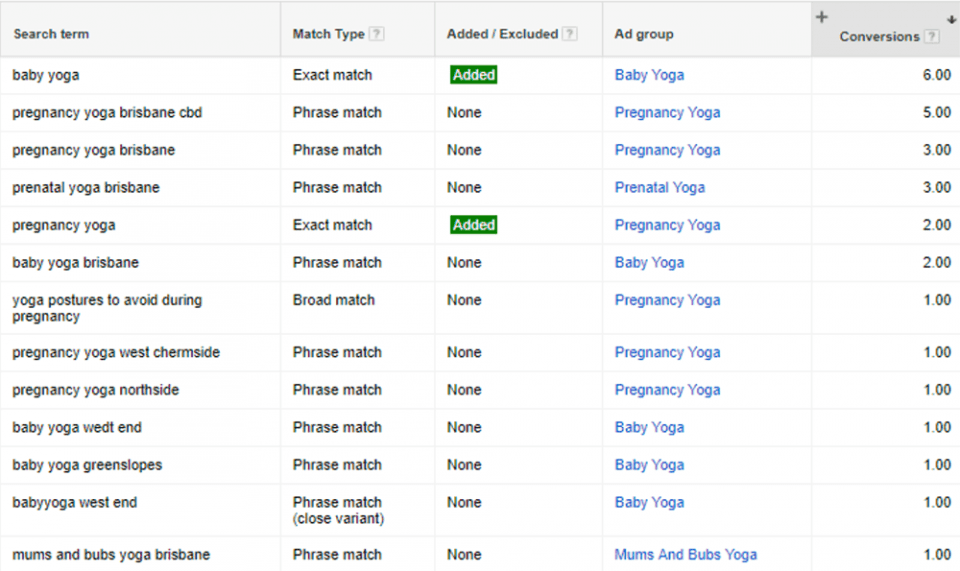Sort table by Ad group column header
Viewport: 960px width, 571px height.
point(643,34)
